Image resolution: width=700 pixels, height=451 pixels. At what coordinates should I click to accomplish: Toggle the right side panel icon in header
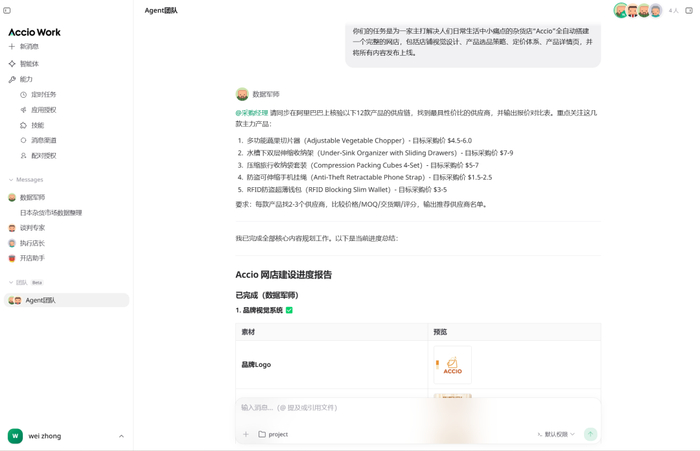tap(689, 10)
